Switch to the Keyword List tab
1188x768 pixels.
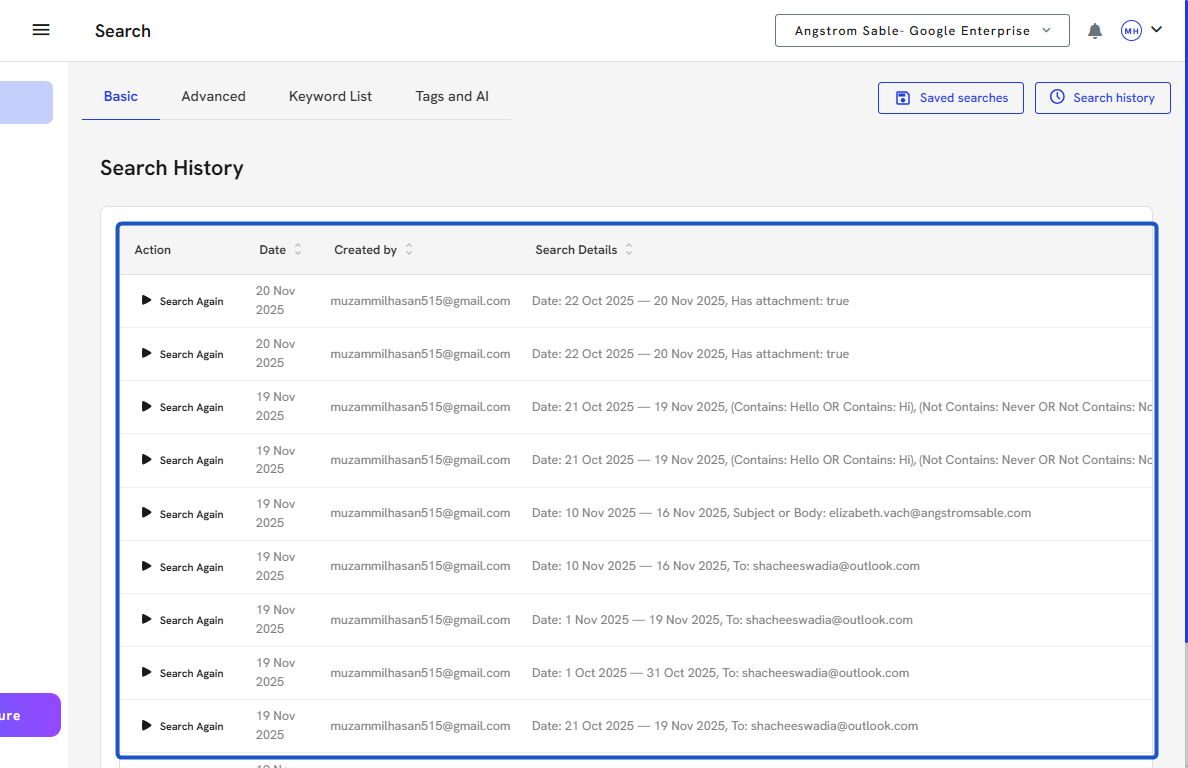click(330, 97)
